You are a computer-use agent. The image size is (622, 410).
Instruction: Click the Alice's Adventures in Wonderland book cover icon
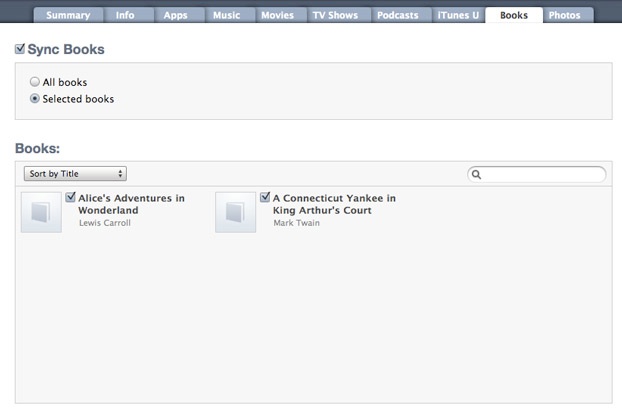[41, 212]
